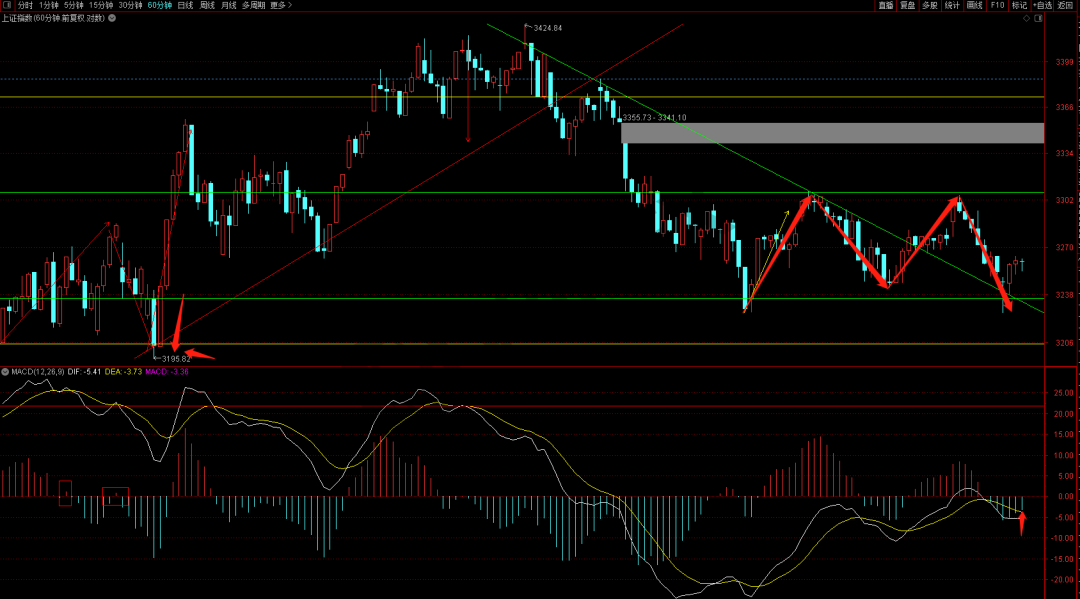Add to watchlist with +自选
This screenshot has height=599, width=1080.
point(1040,5)
